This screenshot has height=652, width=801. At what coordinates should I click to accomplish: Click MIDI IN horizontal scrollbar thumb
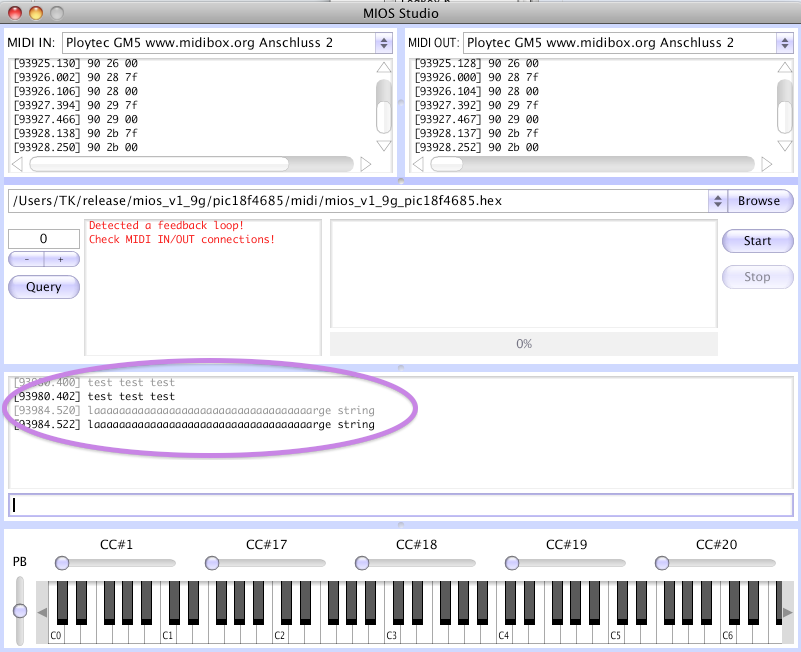(159, 164)
